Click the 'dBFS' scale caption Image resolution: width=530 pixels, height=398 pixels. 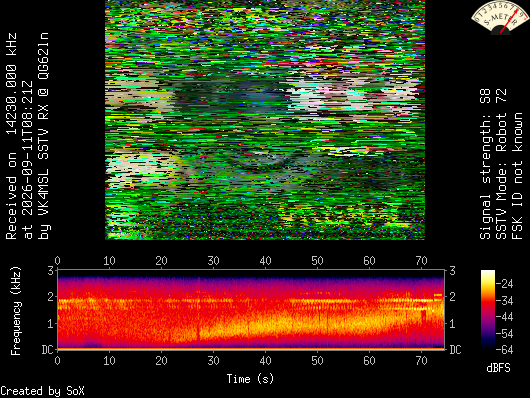click(498, 368)
